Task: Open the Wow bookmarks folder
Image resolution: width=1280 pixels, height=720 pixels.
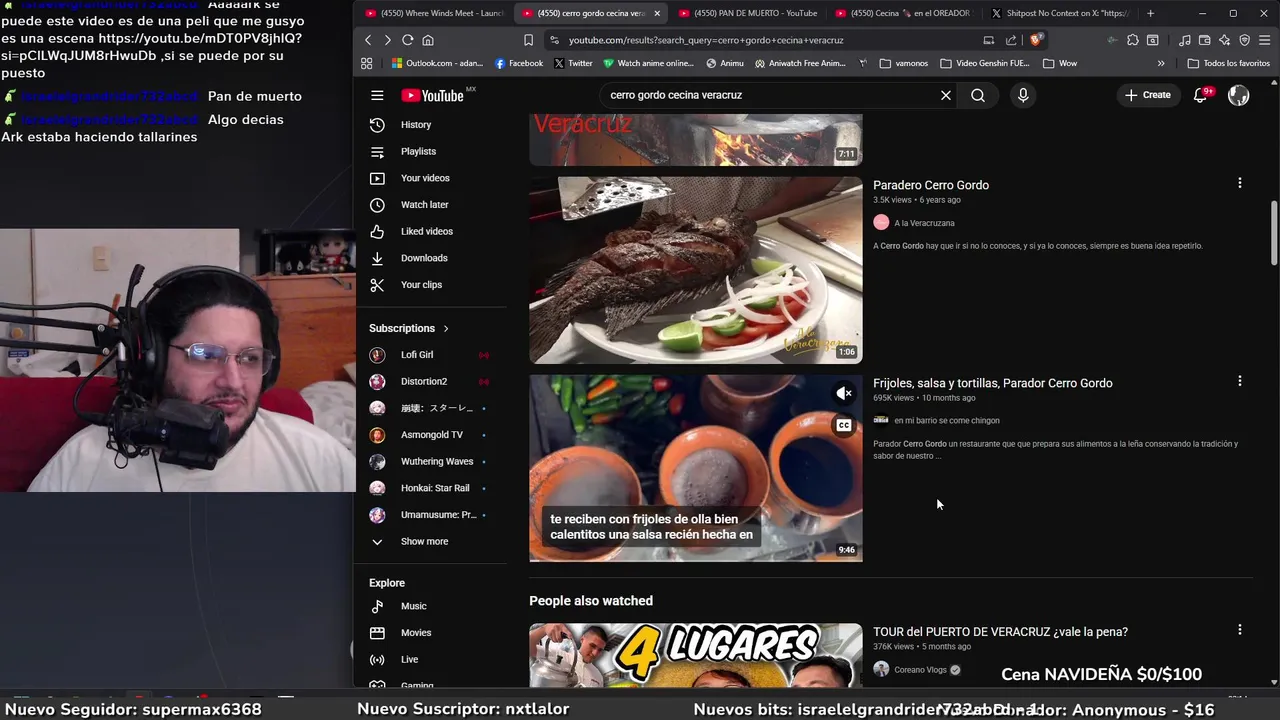Action: tap(1060, 63)
